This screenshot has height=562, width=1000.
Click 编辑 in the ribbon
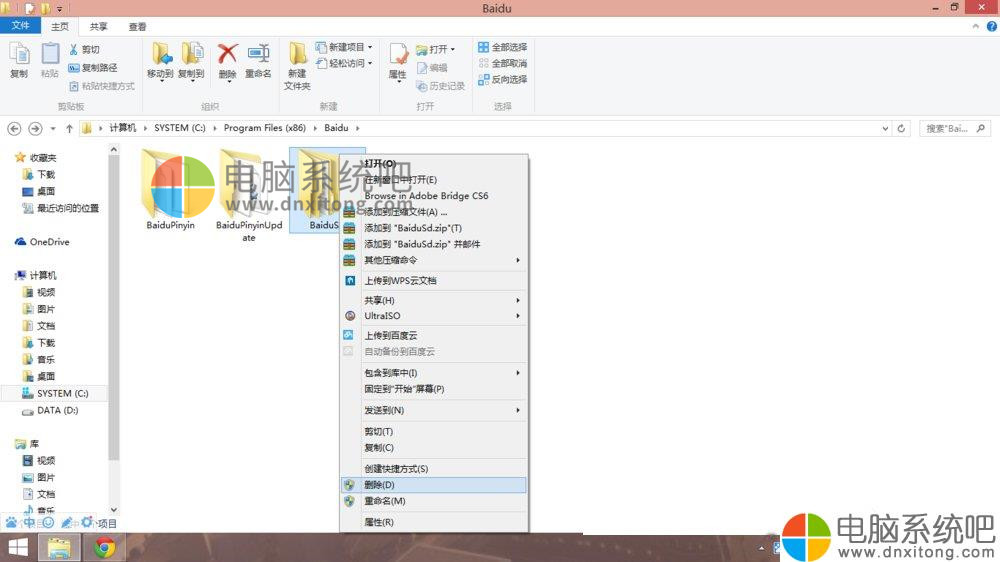click(432, 68)
